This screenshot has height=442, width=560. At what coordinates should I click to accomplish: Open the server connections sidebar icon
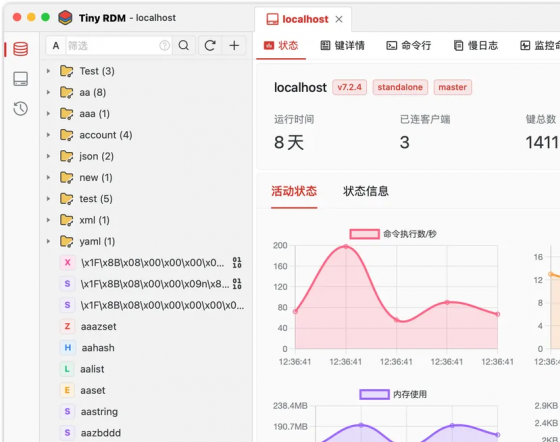click(20, 79)
